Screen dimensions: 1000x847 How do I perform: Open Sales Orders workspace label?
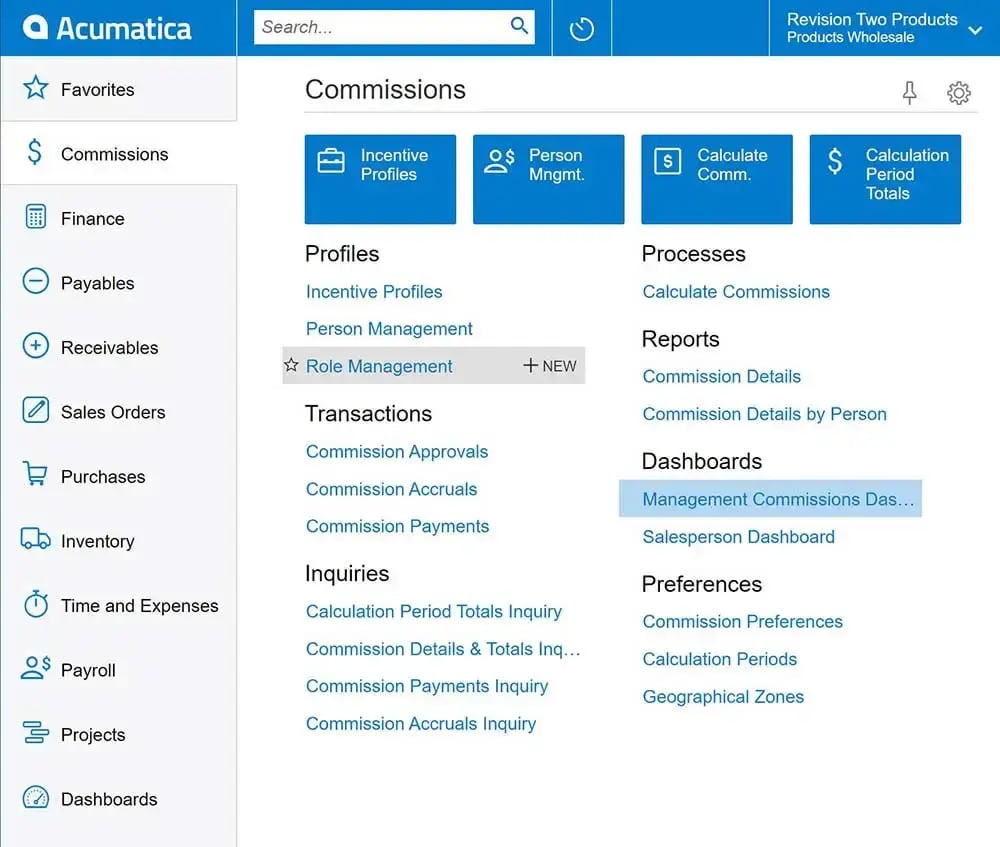[113, 412]
